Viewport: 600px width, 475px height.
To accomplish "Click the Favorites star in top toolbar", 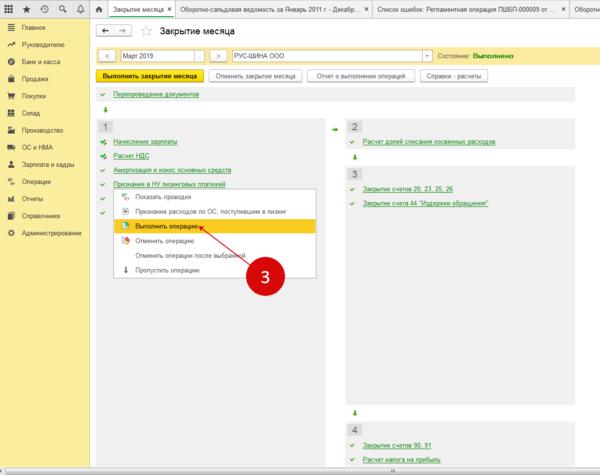I will pos(28,9).
